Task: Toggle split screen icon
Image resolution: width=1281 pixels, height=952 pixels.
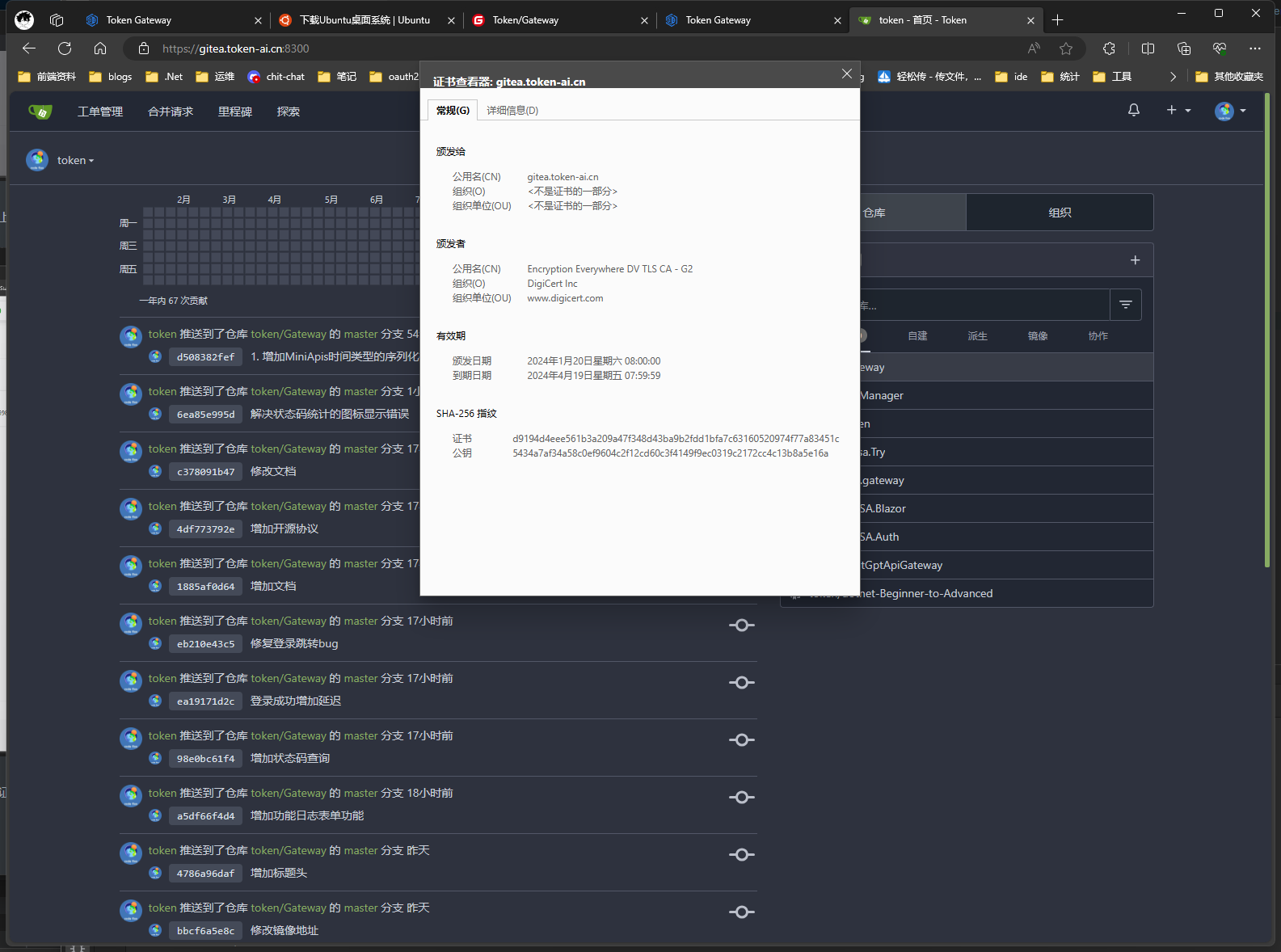Action: click(1148, 48)
